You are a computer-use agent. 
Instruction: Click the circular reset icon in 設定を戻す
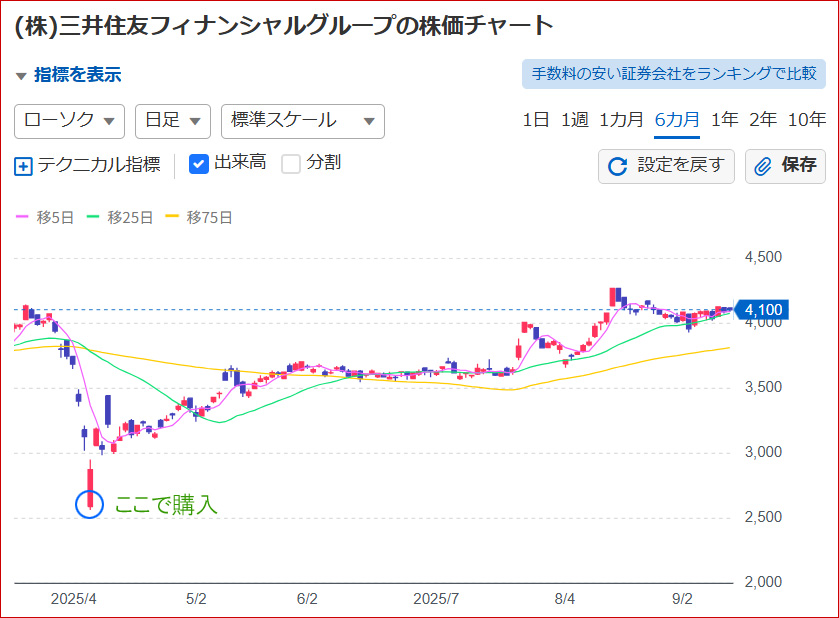(x=616, y=166)
